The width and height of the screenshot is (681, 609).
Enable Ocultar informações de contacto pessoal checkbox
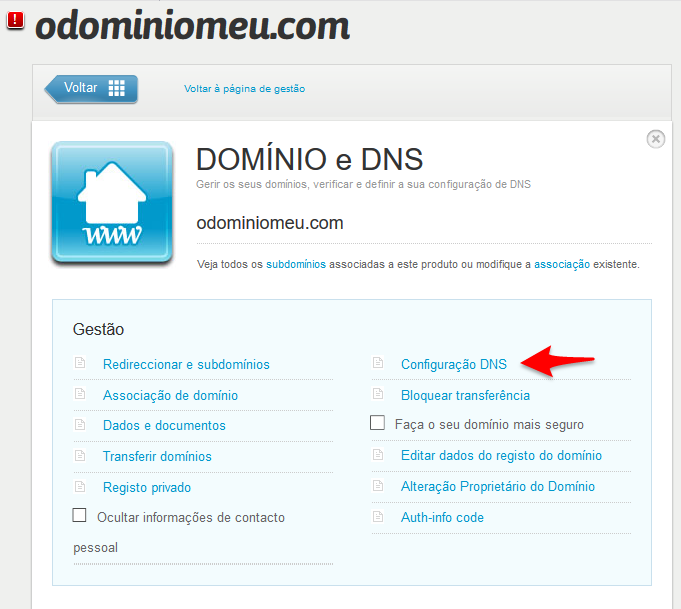tap(79, 515)
